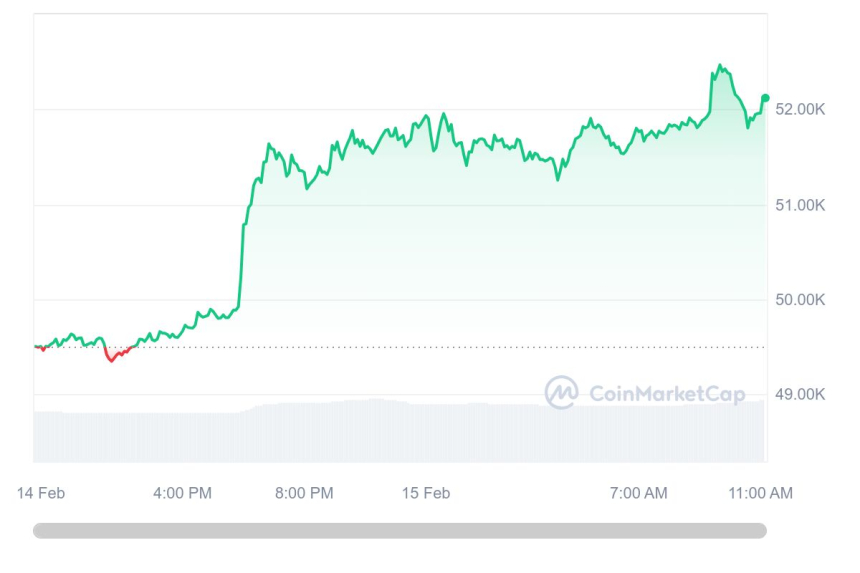
Task: Click the horizontal scrollbar below the chart
Action: (400, 531)
